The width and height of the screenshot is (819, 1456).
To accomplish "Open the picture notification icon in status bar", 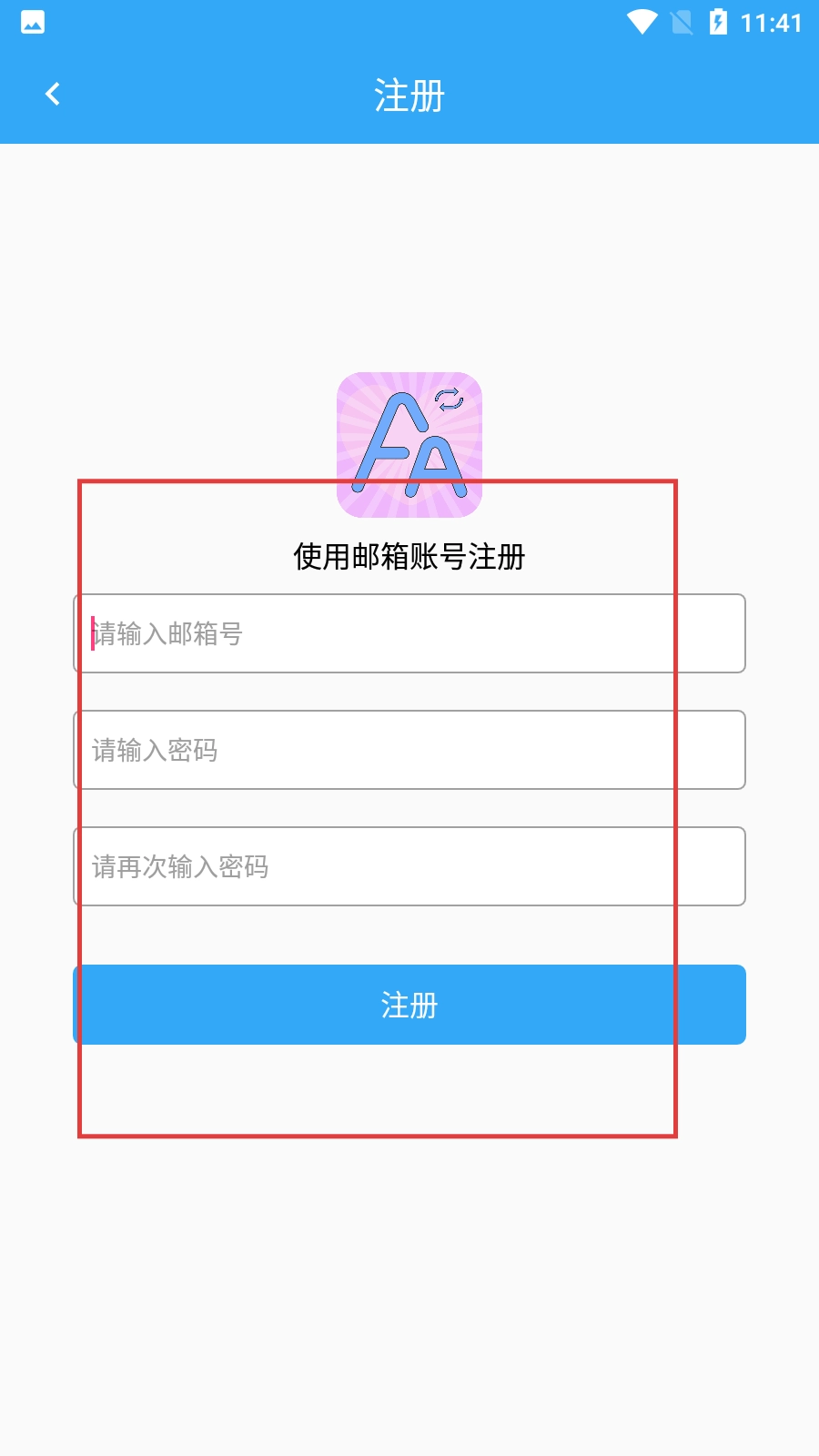I will [x=33, y=22].
